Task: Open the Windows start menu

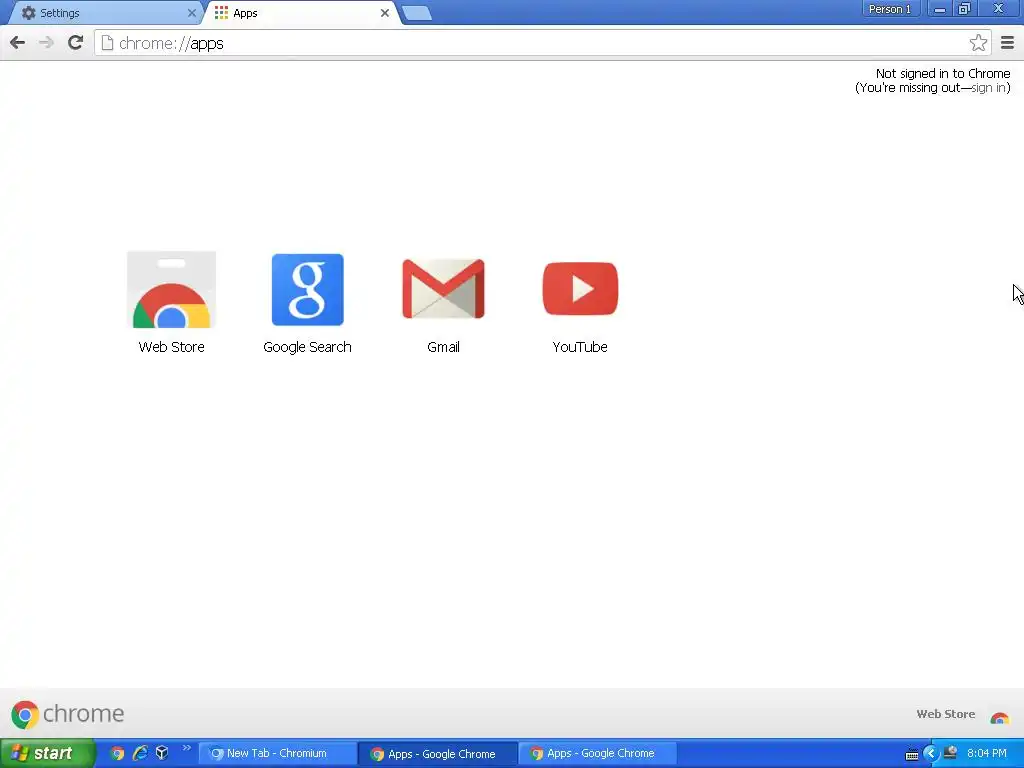Action: [46, 753]
